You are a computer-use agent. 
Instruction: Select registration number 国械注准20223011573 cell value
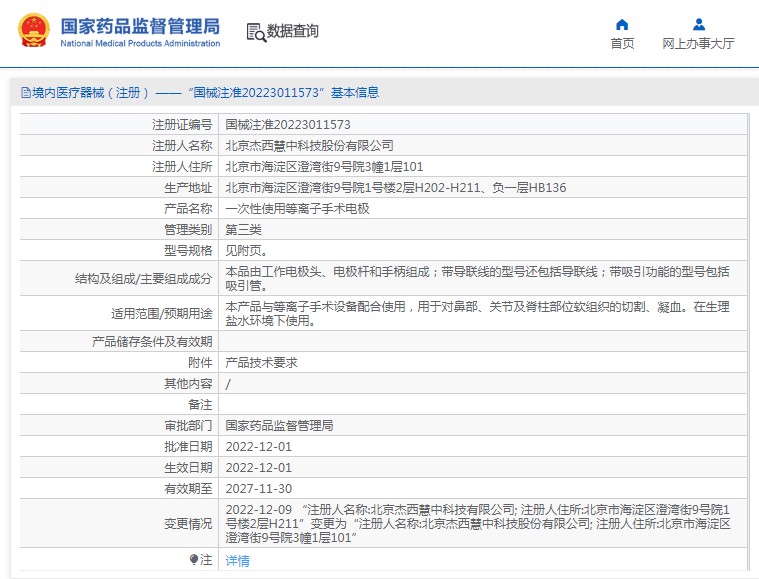(288, 125)
